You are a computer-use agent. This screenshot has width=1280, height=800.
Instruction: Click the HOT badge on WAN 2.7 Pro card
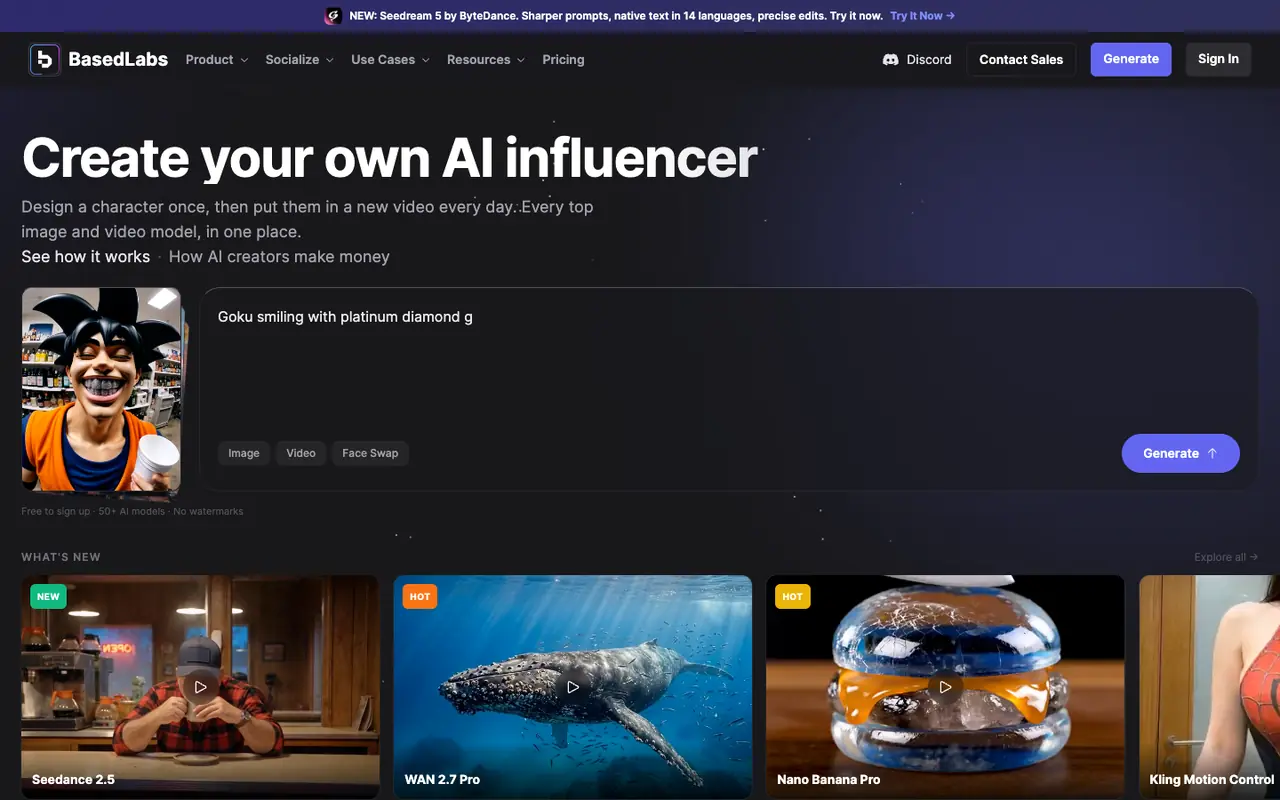point(420,597)
